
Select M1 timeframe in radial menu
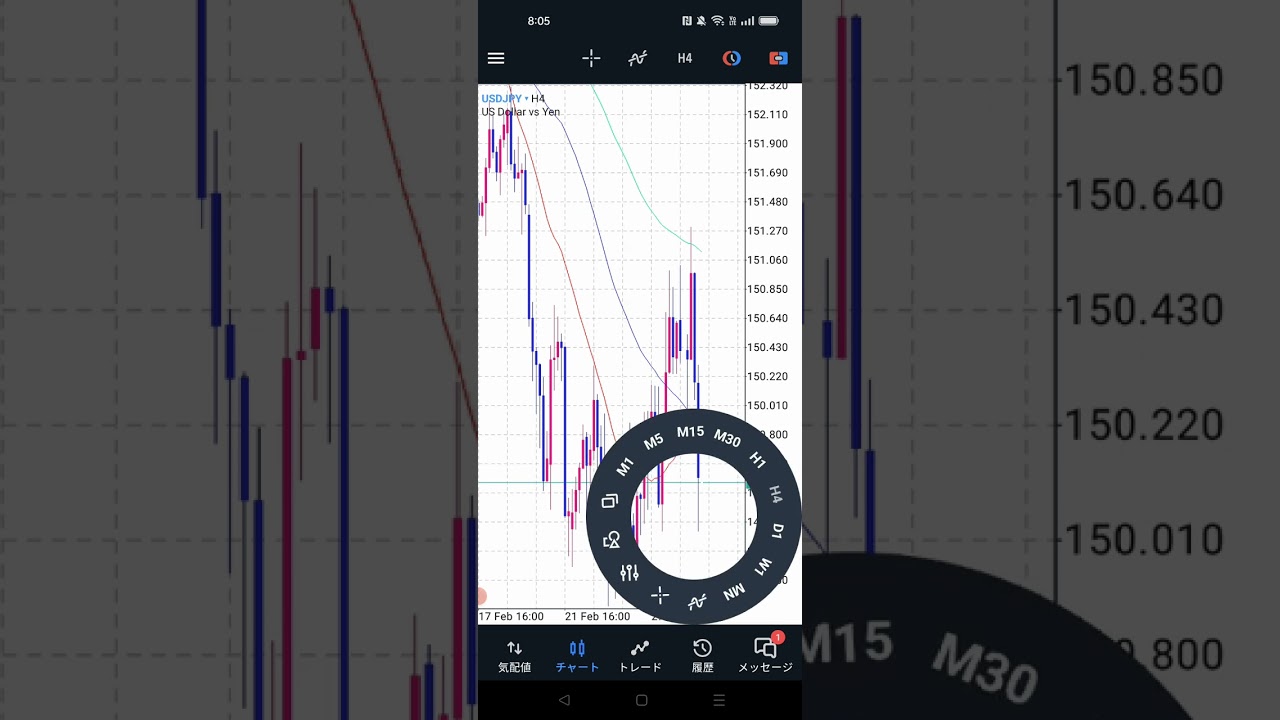(x=625, y=467)
